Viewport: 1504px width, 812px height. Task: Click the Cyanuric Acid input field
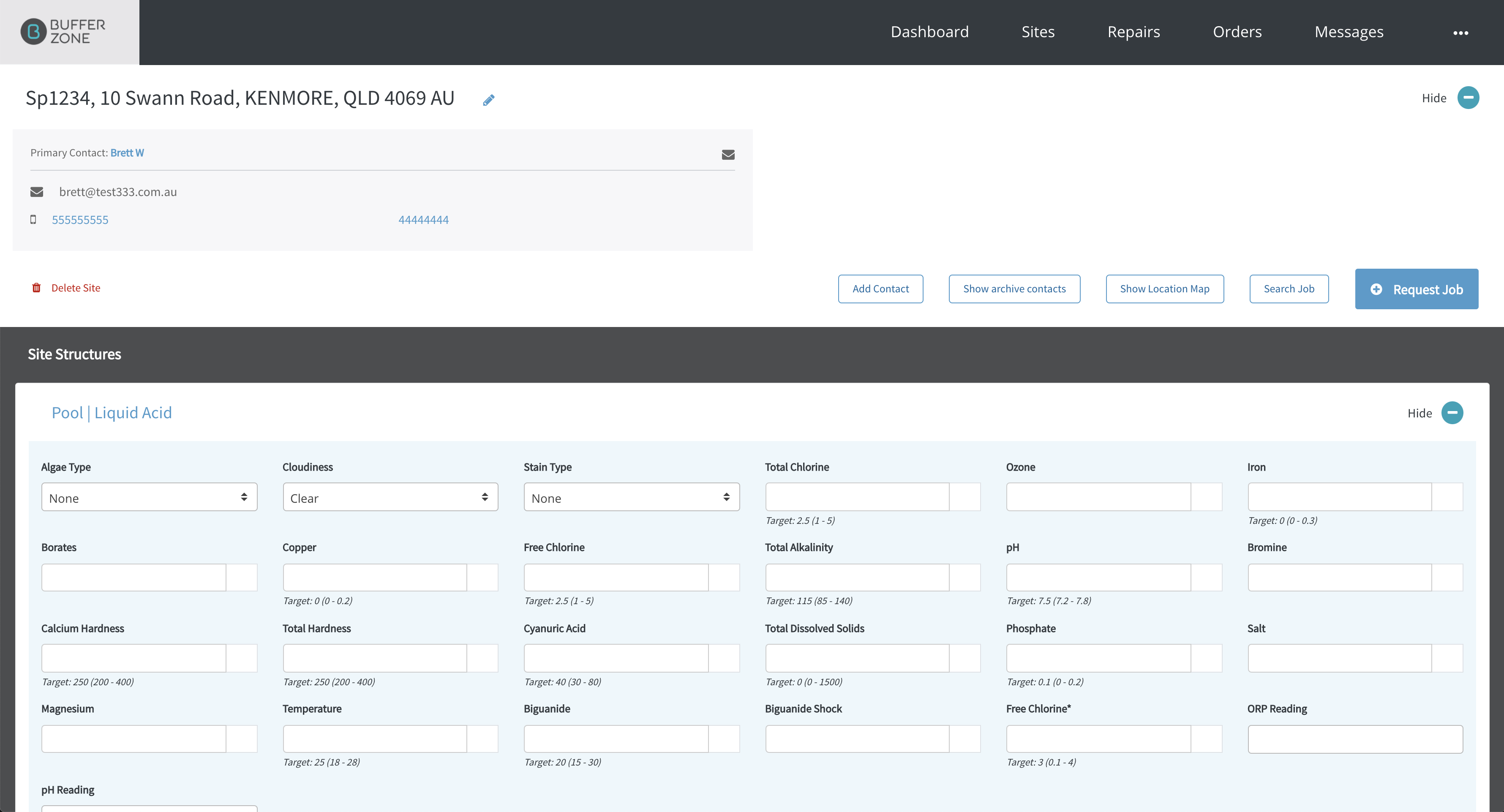point(616,658)
